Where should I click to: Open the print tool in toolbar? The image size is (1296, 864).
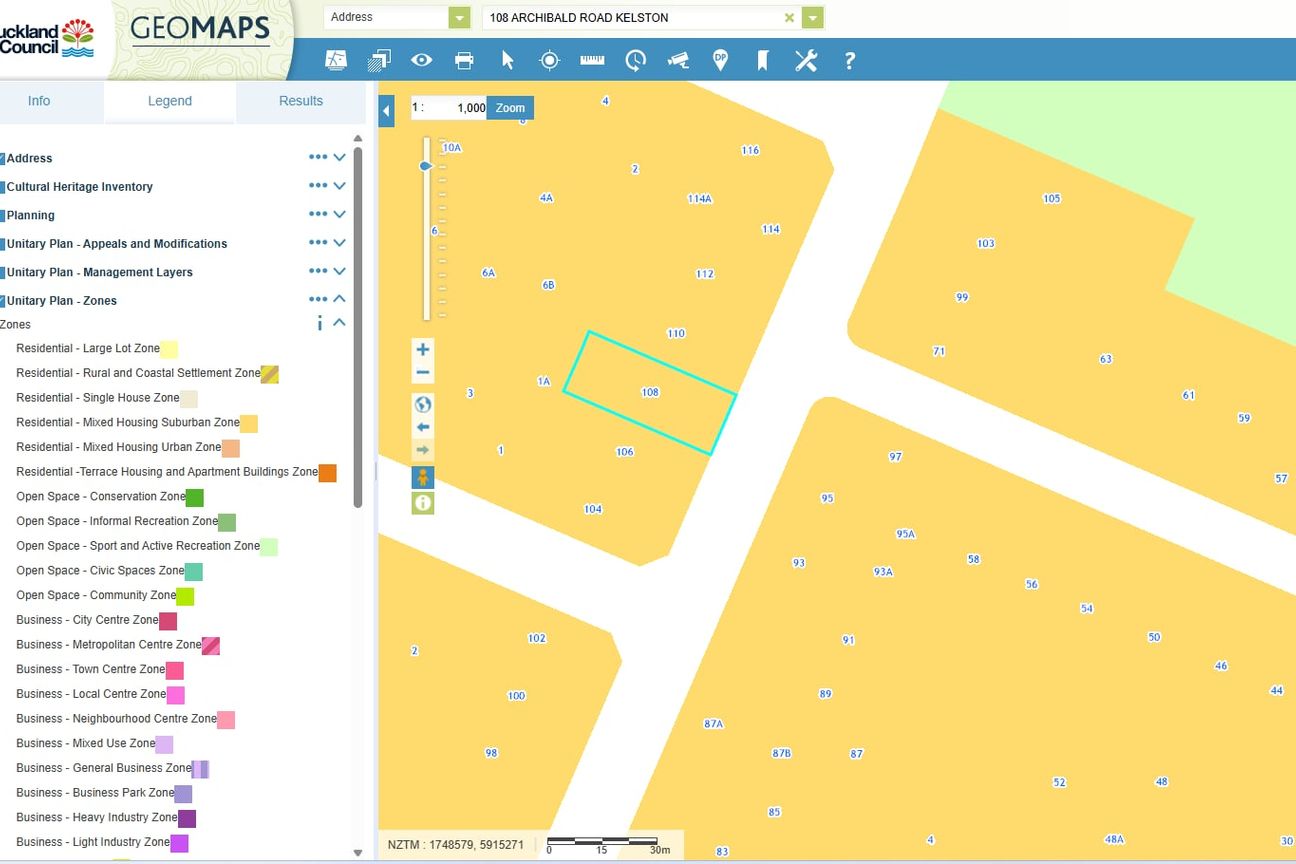[464, 60]
